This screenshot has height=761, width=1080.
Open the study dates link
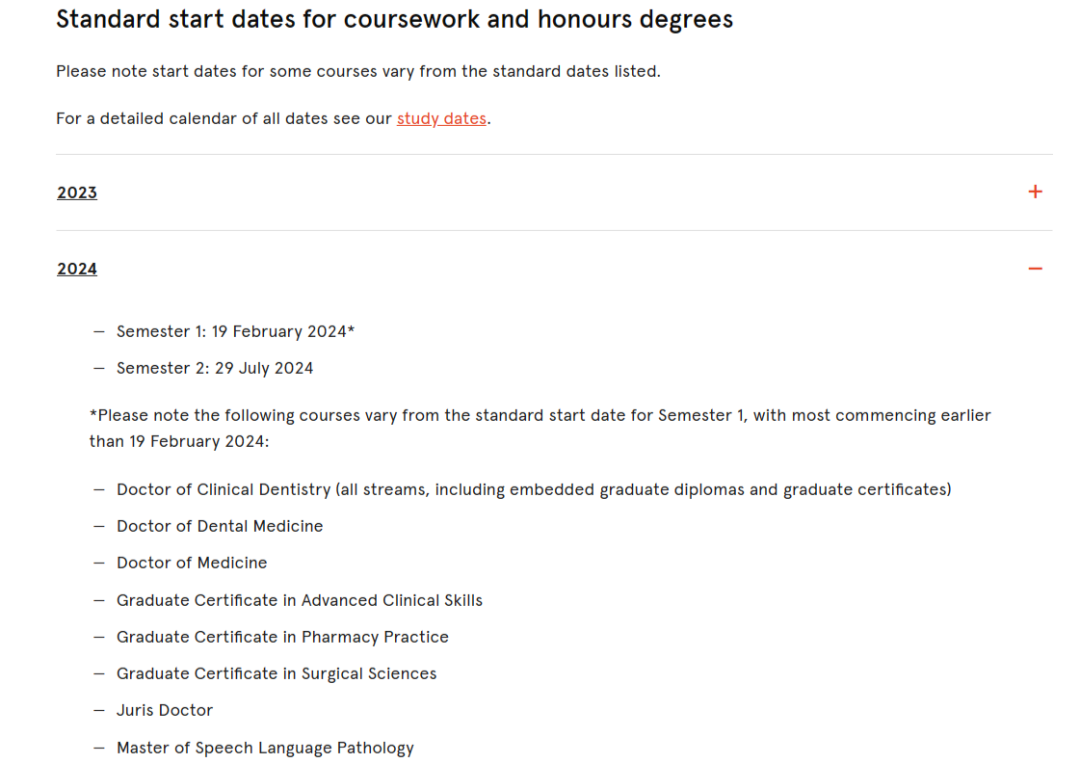pos(442,118)
